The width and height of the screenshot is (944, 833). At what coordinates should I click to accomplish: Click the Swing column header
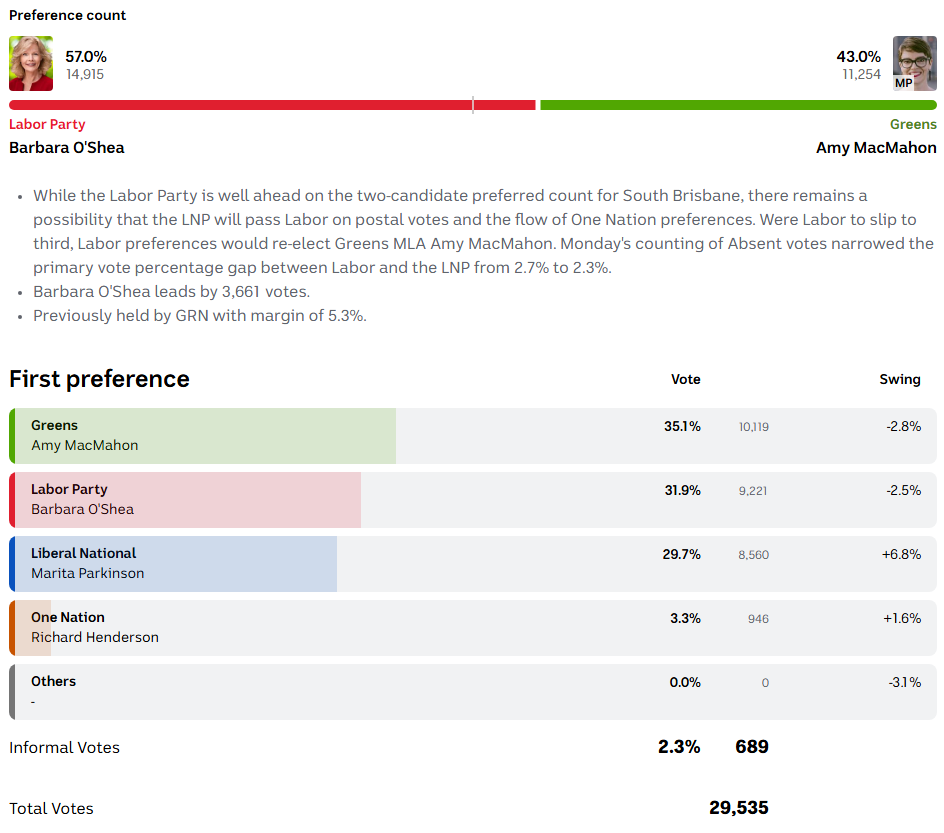(900, 380)
